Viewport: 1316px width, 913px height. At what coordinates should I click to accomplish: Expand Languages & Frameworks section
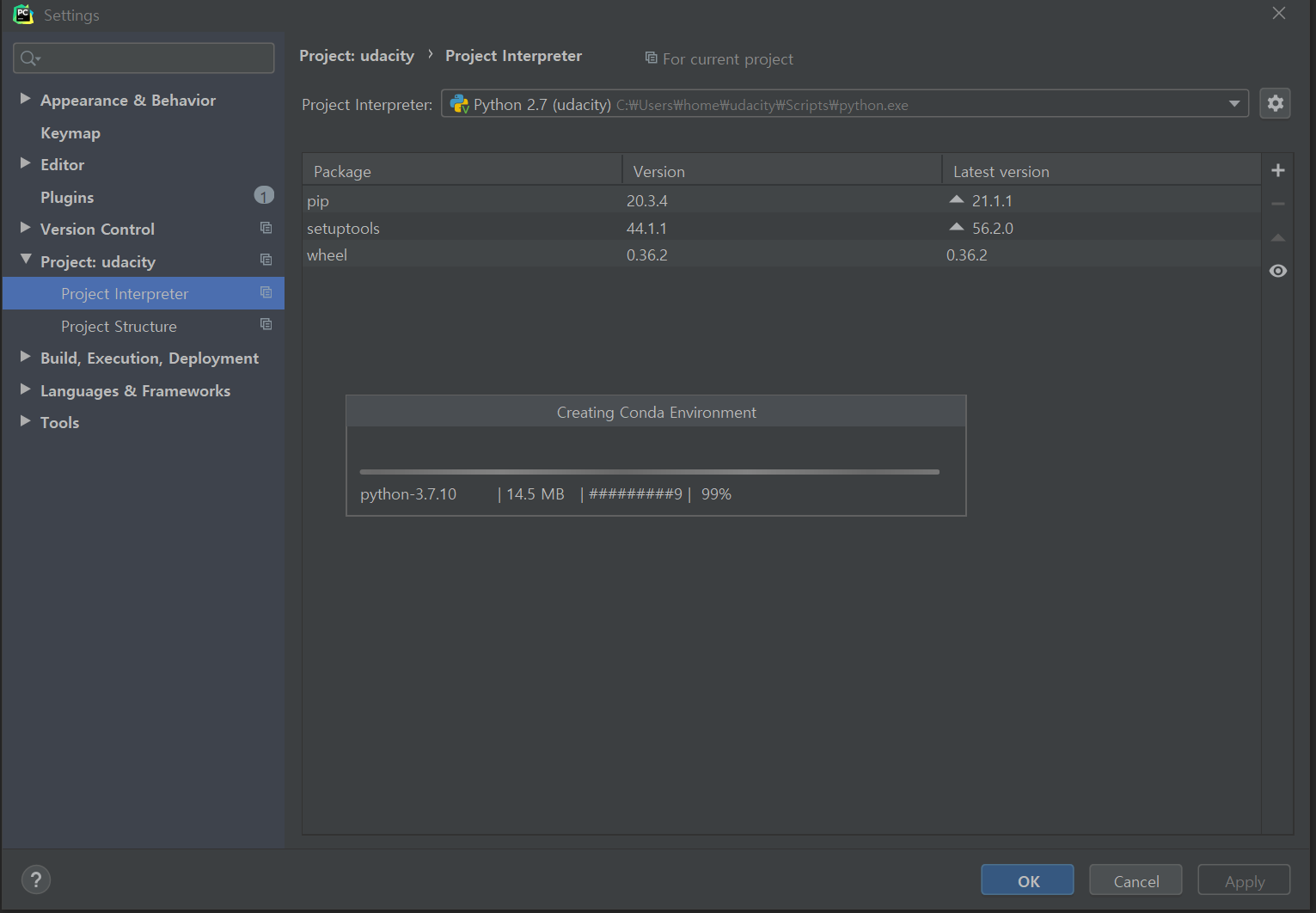click(x=25, y=389)
